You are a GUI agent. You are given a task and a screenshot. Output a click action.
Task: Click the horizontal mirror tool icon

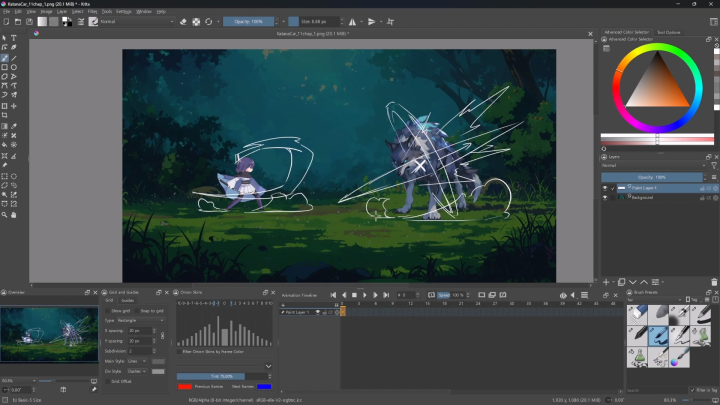353,21
